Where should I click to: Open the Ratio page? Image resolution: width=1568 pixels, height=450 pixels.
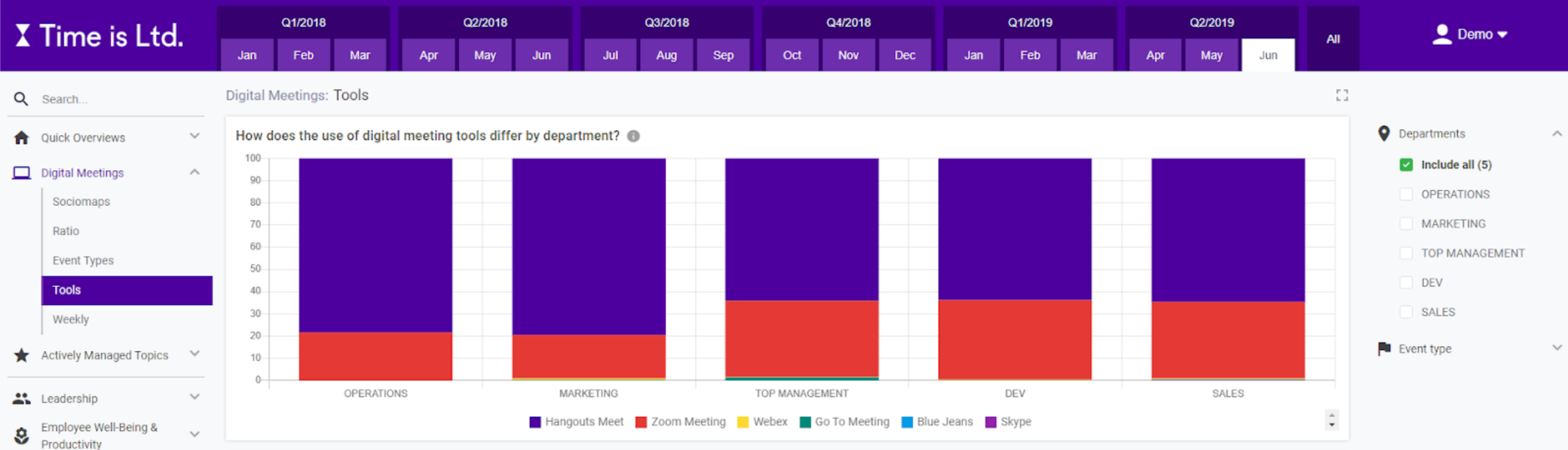click(x=65, y=231)
